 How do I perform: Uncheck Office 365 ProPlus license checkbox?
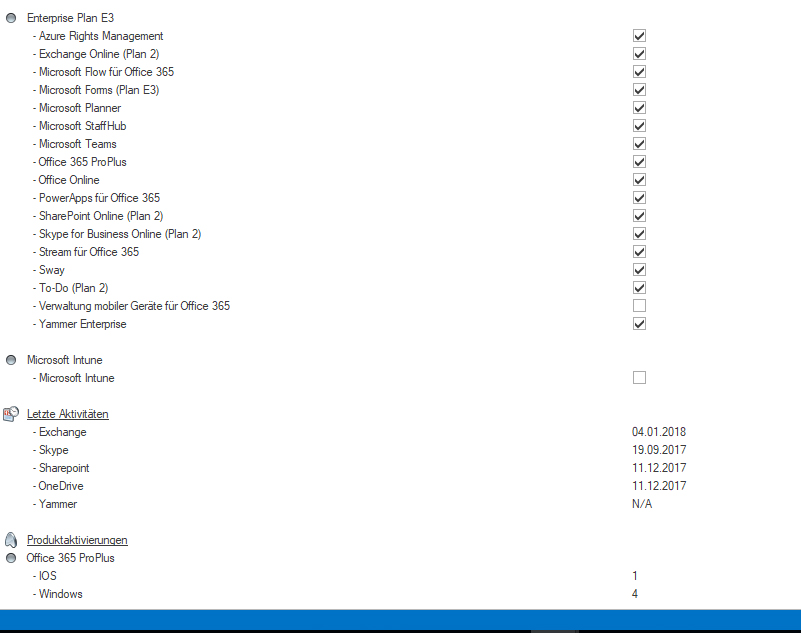point(639,162)
